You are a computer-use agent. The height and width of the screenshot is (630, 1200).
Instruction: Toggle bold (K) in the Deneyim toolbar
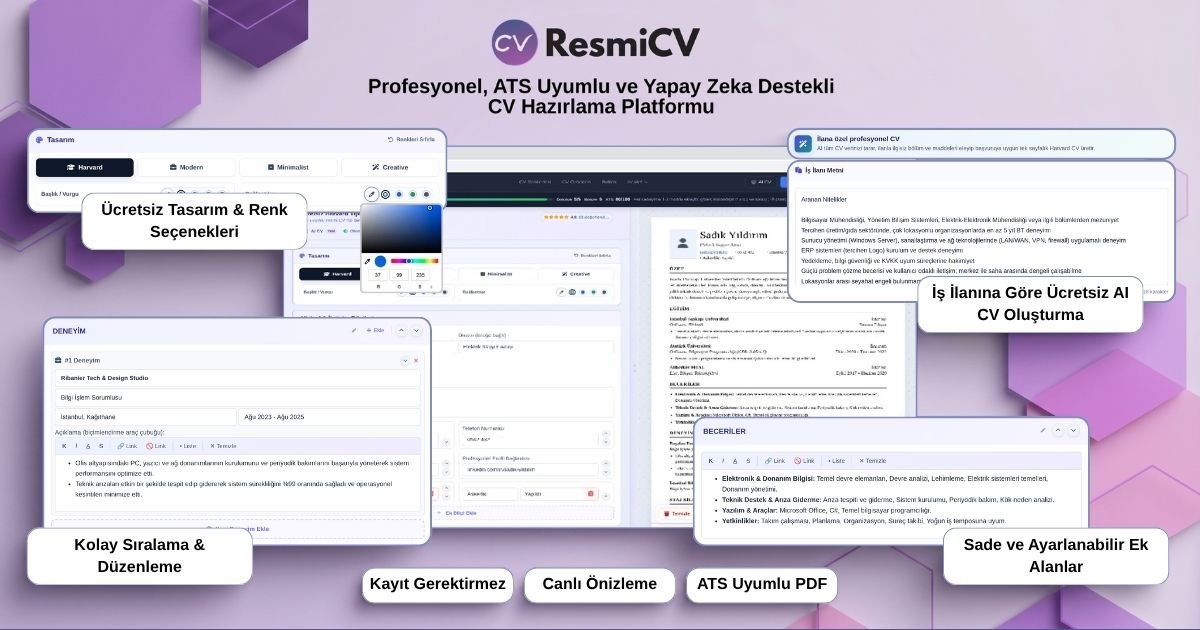click(x=64, y=446)
